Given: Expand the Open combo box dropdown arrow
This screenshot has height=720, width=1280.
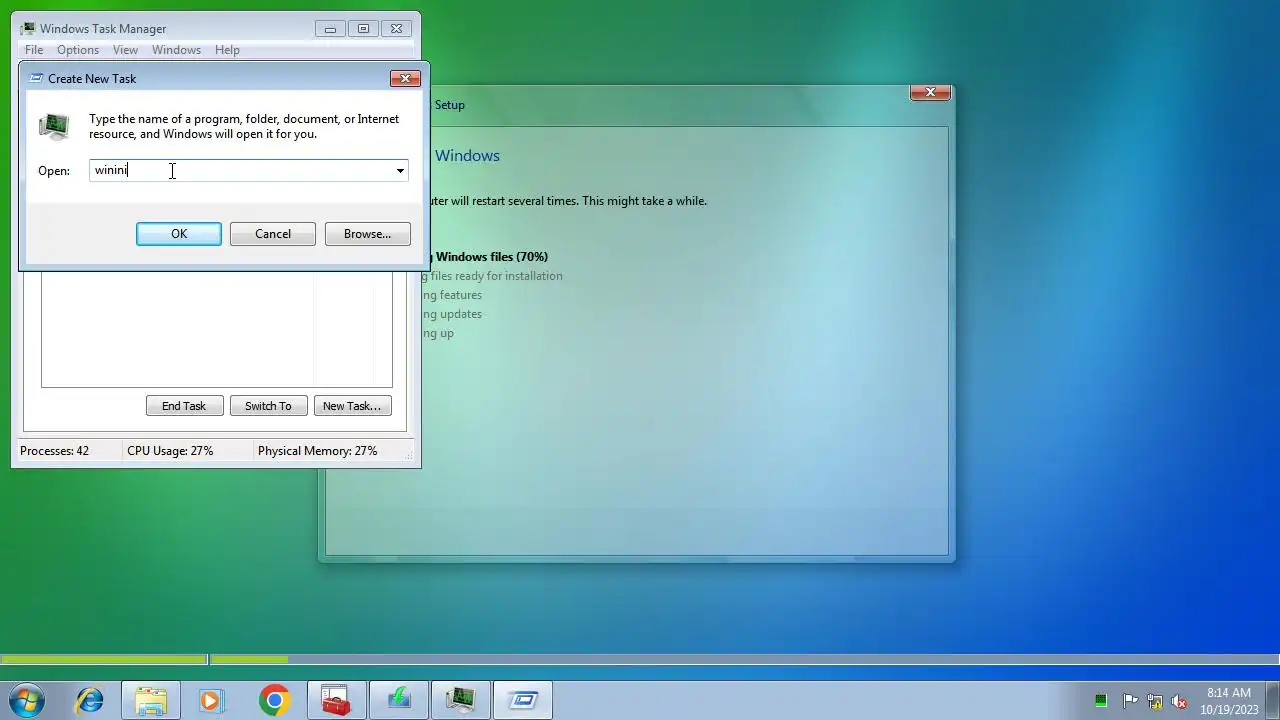Looking at the screenshot, I should tap(400, 171).
